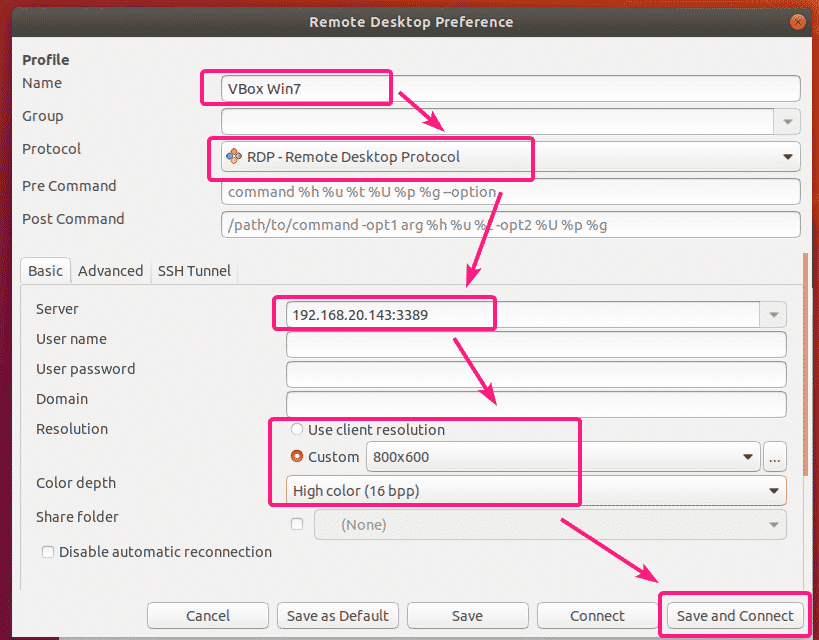Click the User name input field
819x640 pixels.
coord(535,344)
